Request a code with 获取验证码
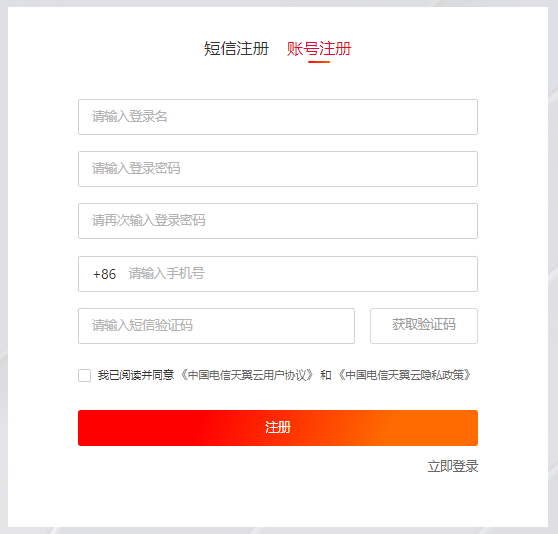The width and height of the screenshot is (558, 534). click(x=424, y=326)
